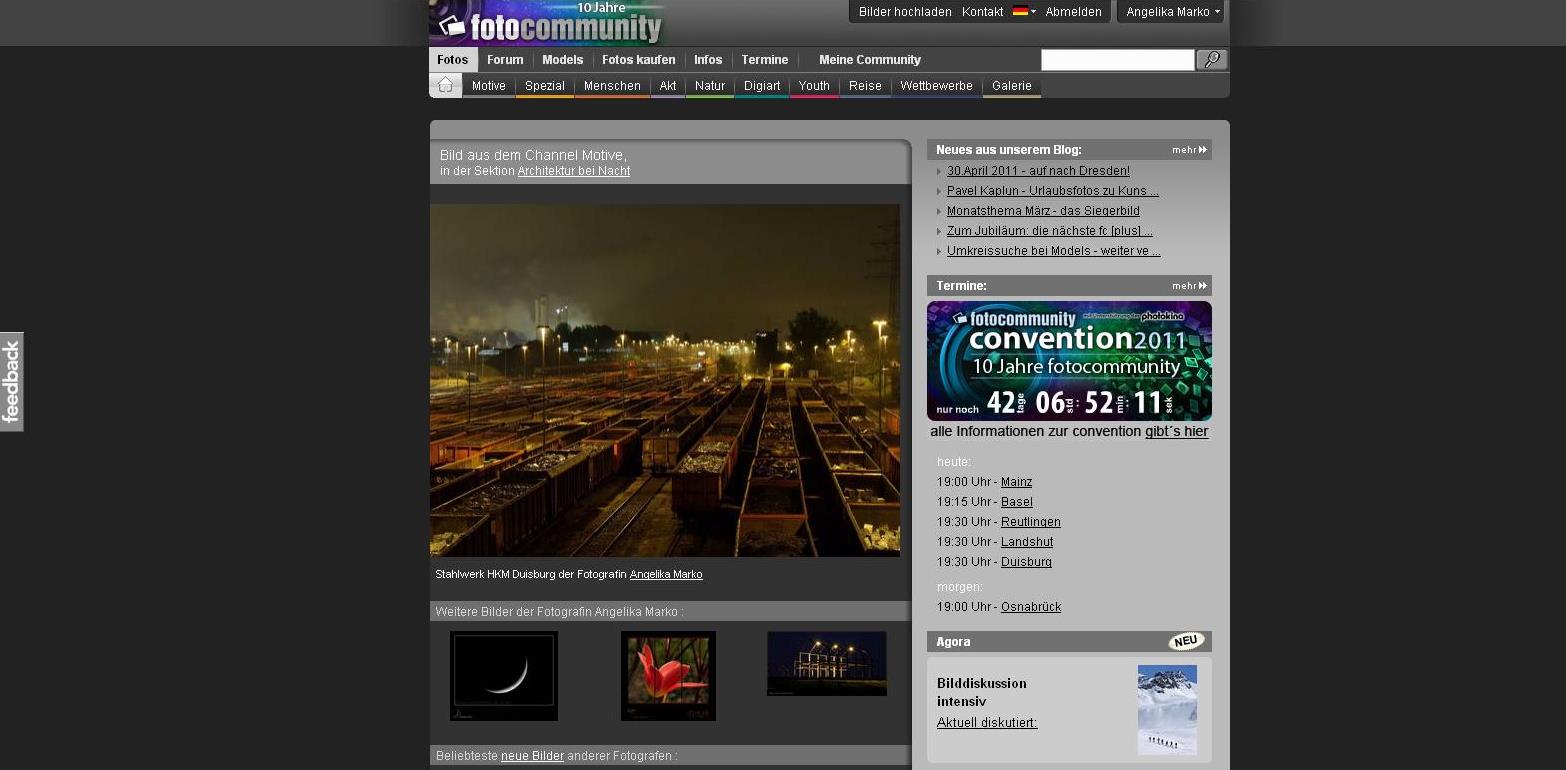Open blog post Monatsthema März
Viewport: 1566px width, 770px height.
[1043, 211]
